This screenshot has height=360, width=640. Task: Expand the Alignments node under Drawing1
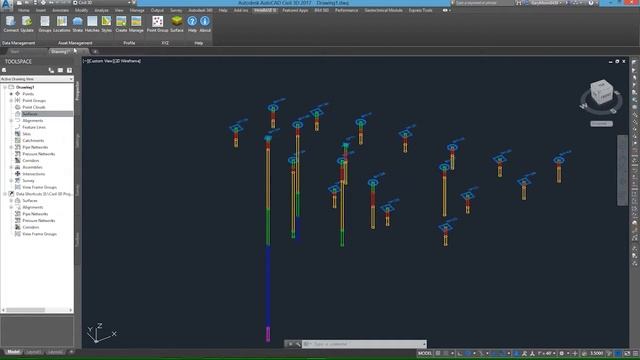pos(11,120)
